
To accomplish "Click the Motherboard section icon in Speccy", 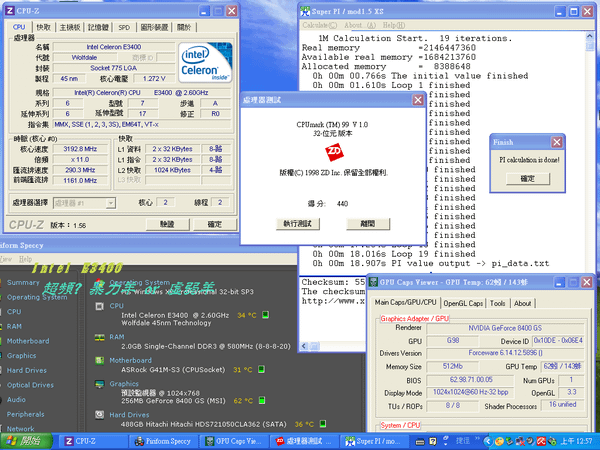I will (x=99, y=360).
